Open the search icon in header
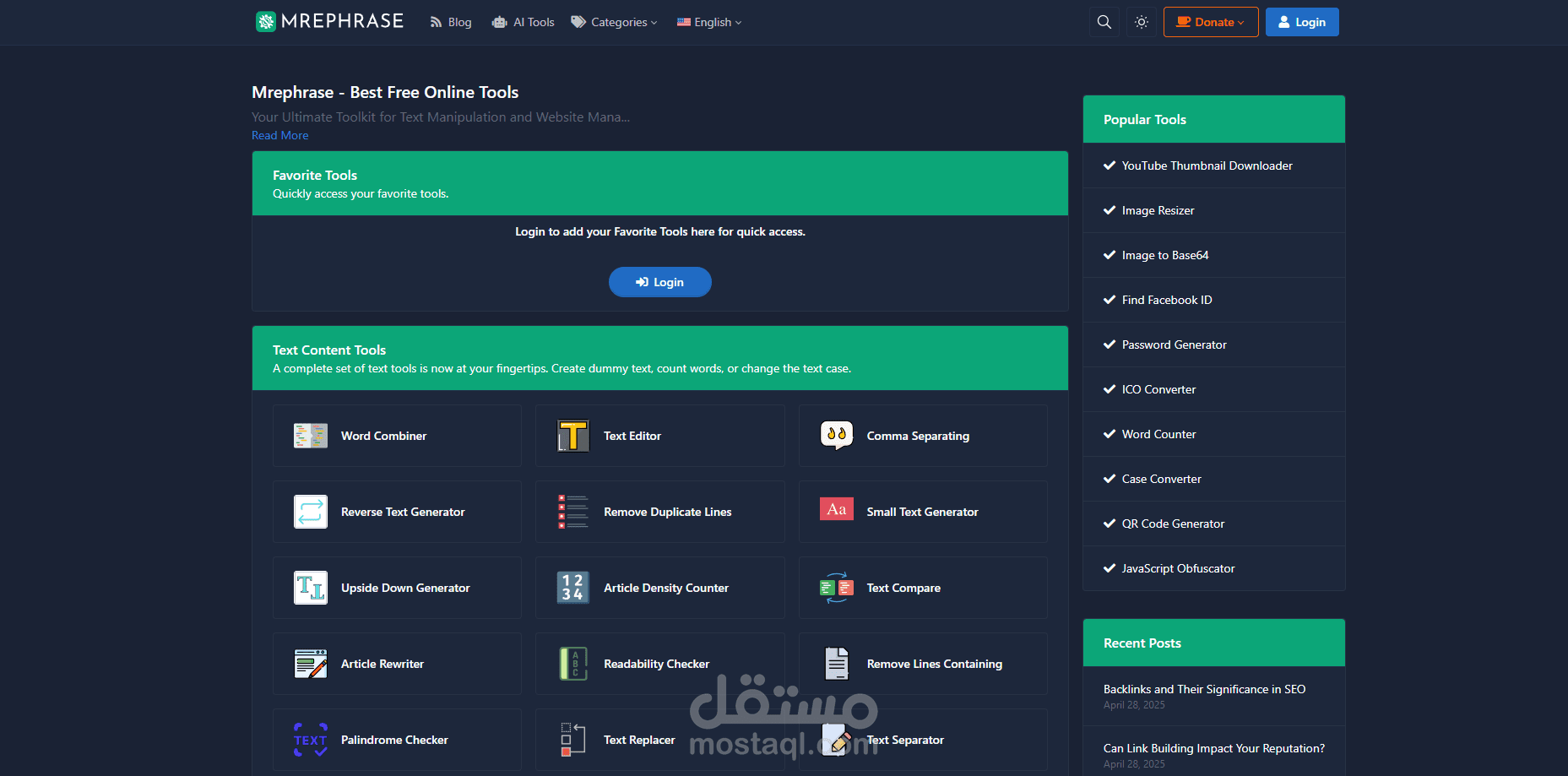This screenshot has height=776, width=1568. pyautogui.click(x=1104, y=22)
